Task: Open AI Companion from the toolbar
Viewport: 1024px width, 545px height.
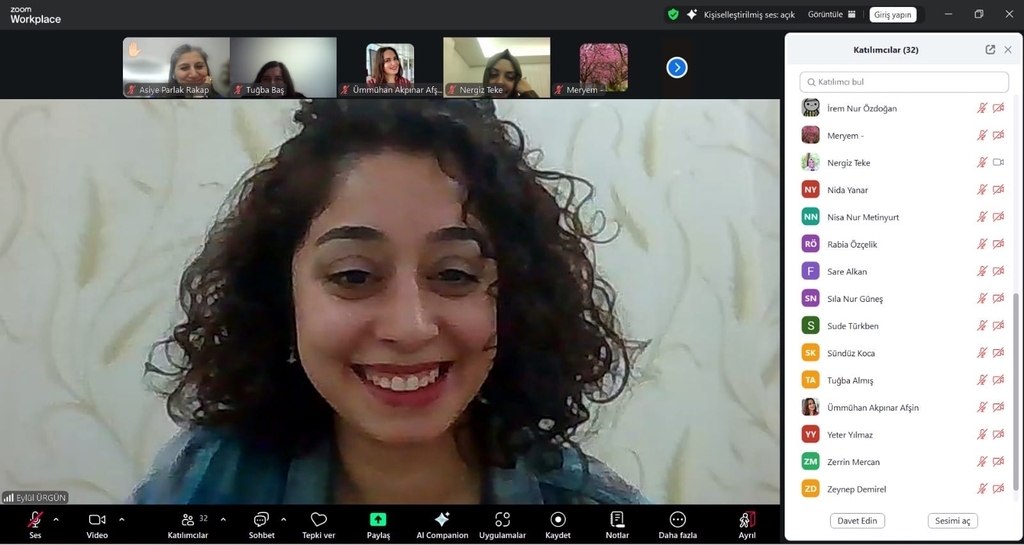Action: coord(442,520)
